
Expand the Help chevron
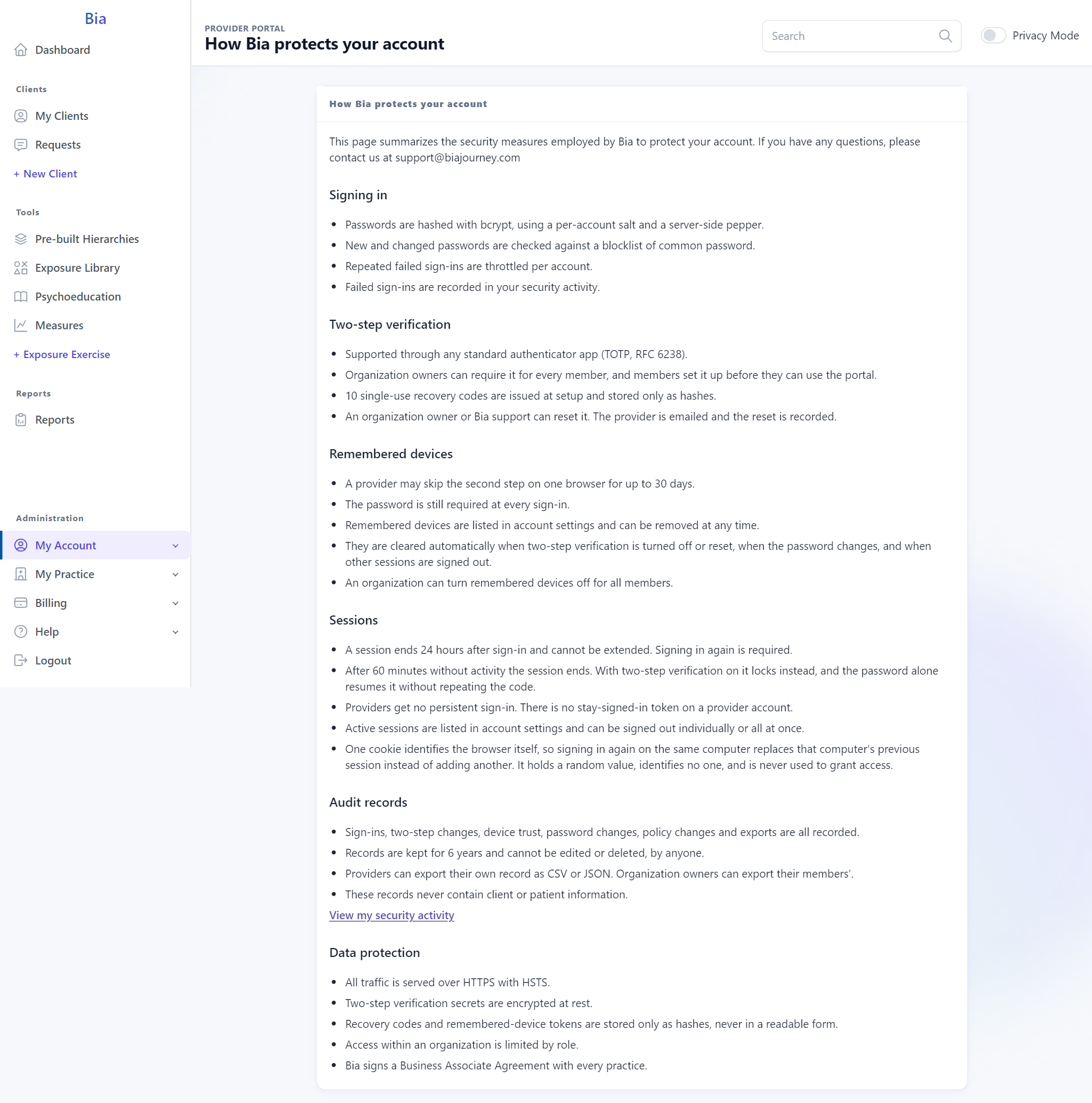[x=175, y=632]
